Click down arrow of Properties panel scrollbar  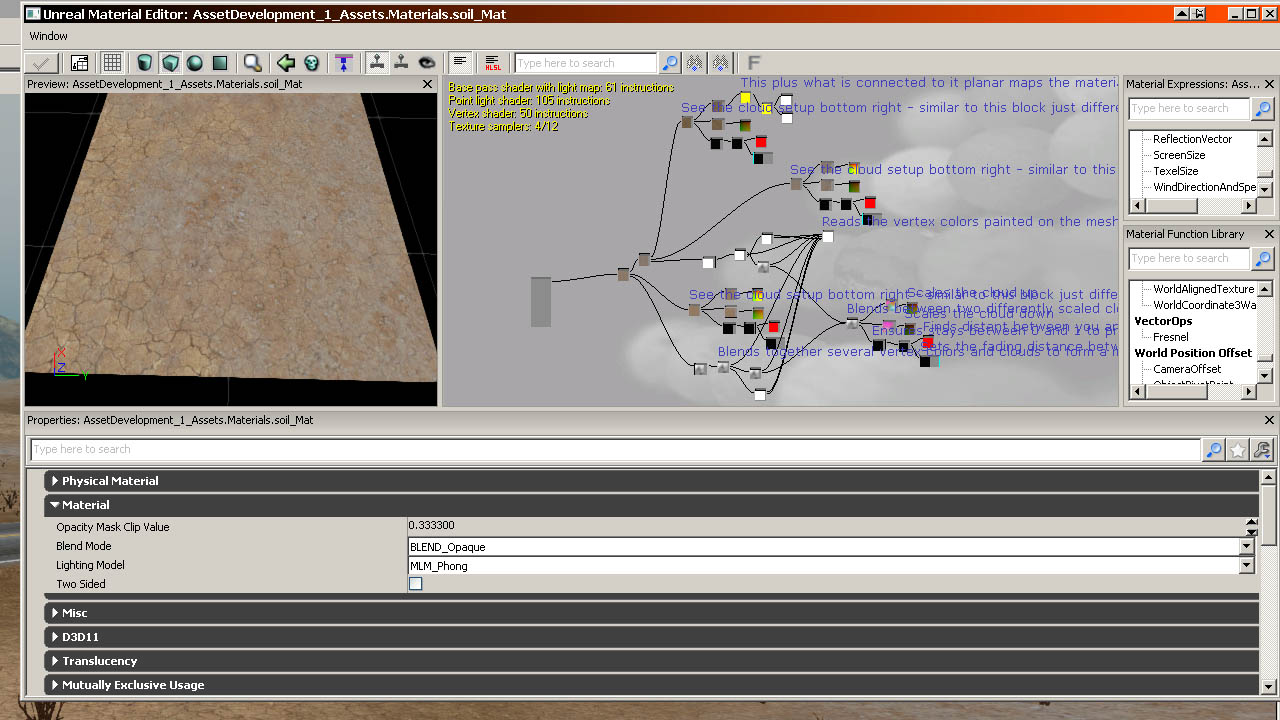click(x=1269, y=687)
